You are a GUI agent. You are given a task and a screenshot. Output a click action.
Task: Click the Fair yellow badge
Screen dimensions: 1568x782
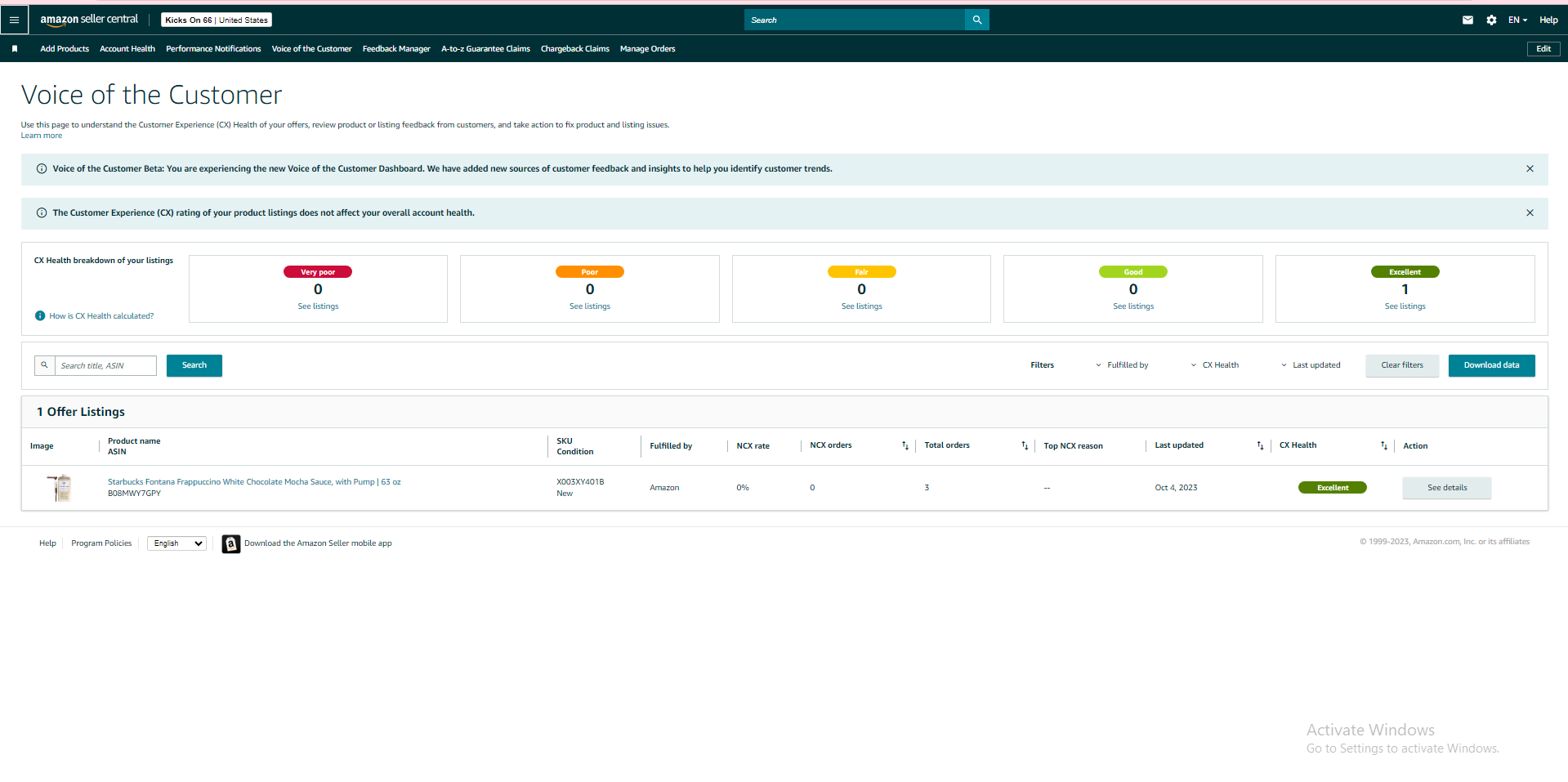click(x=862, y=272)
